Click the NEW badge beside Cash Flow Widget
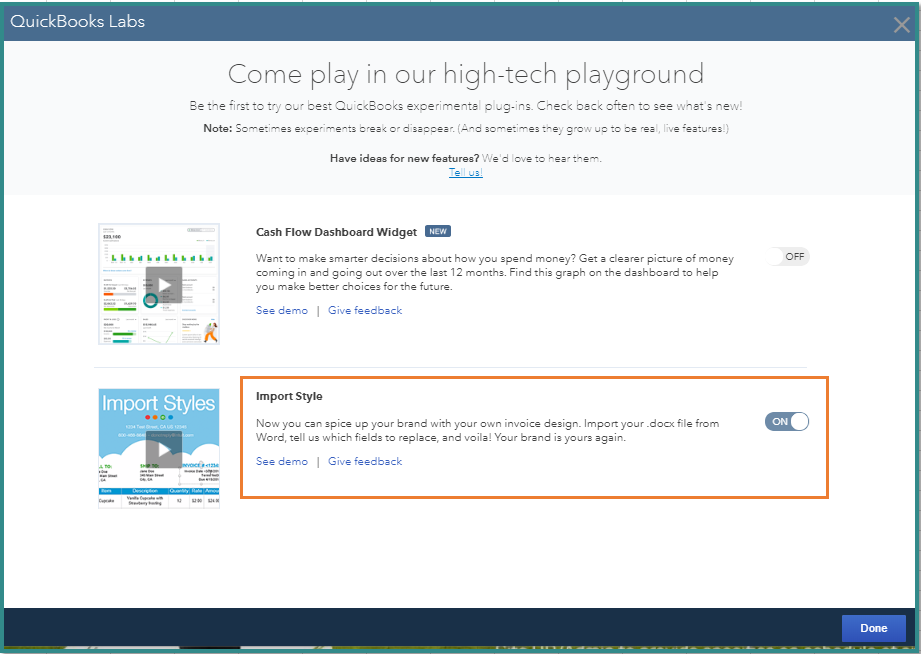The height and width of the screenshot is (654, 921). pos(438,232)
